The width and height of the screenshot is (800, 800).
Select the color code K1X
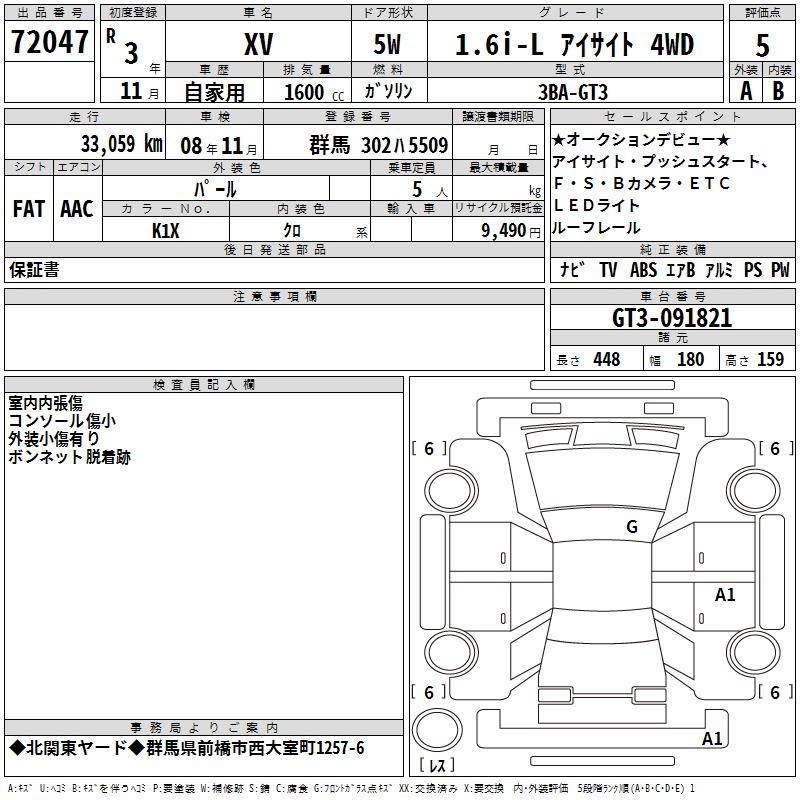[x=166, y=230]
